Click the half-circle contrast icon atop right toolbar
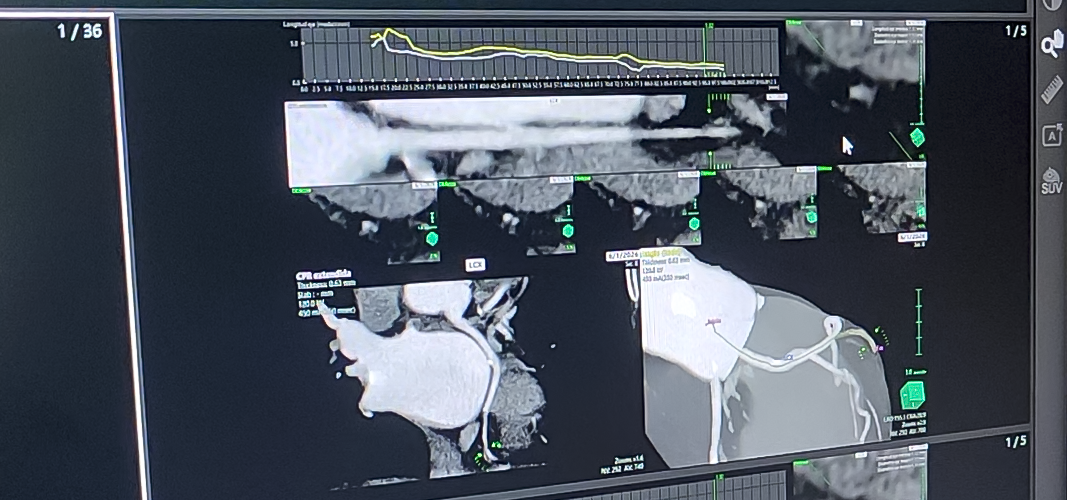This screenshot has height=500, width=1067. (x=1053, y=5)
